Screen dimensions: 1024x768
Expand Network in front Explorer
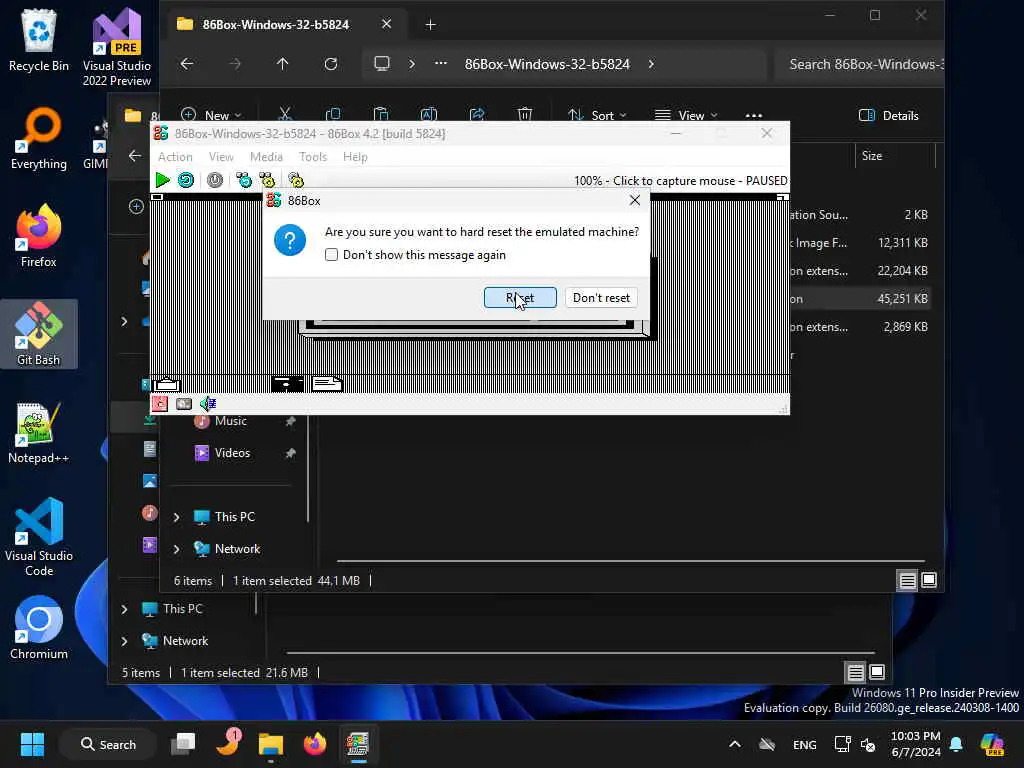click(176, 549)
